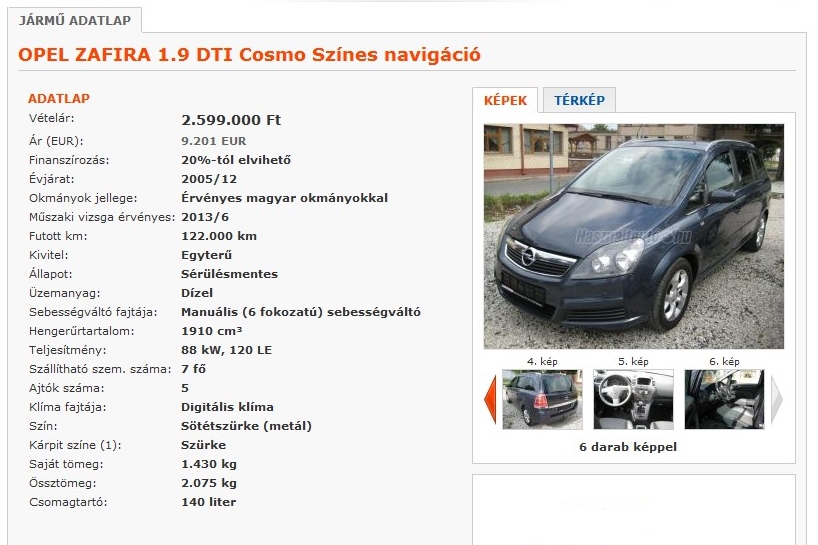This screenshot has height=545, width=818.
Task: Open the 5. kép dashboard thumbnail
Action: point(633,399)
